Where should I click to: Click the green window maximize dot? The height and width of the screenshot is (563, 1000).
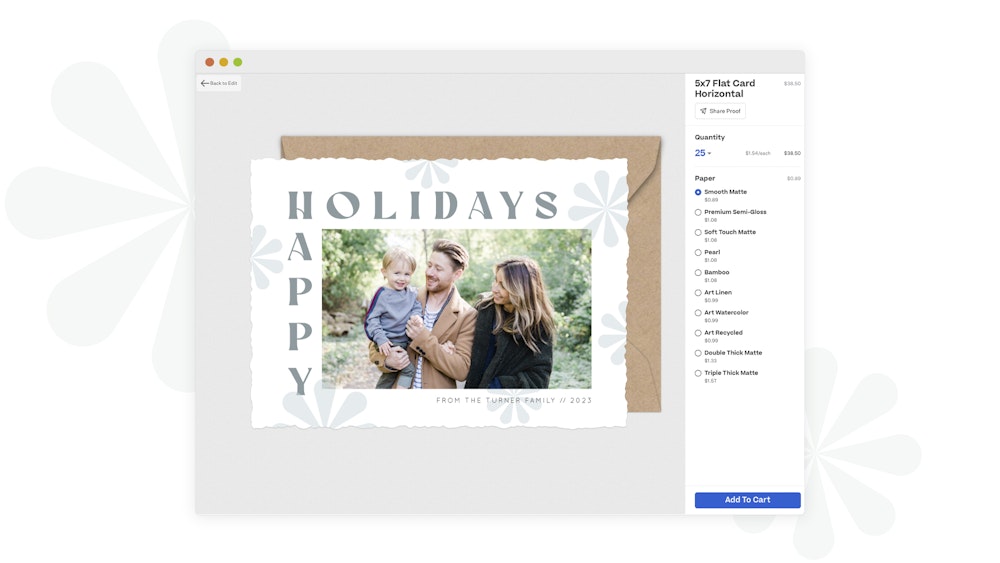[238, 62]
